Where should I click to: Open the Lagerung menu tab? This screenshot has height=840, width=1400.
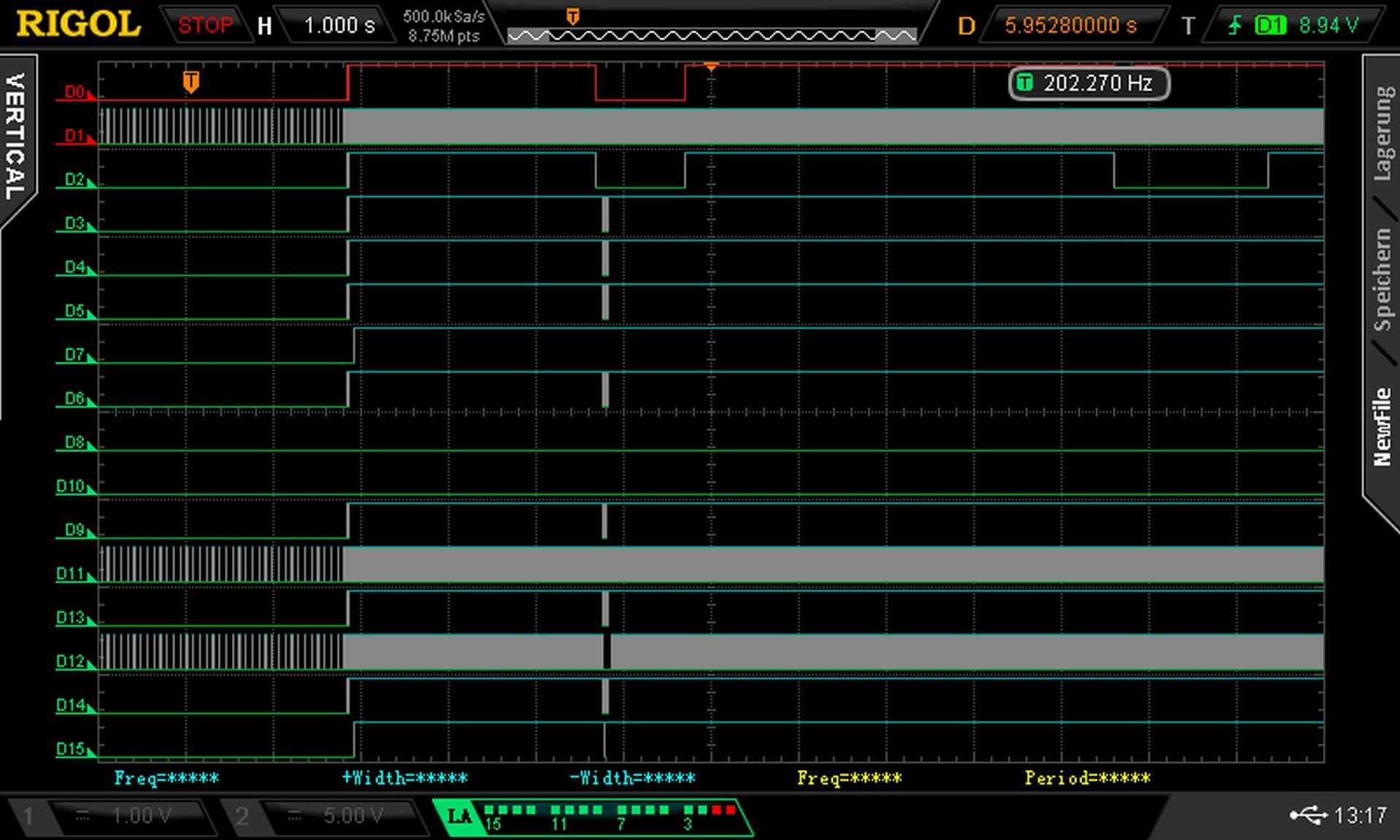click(x=1383, y=133)
